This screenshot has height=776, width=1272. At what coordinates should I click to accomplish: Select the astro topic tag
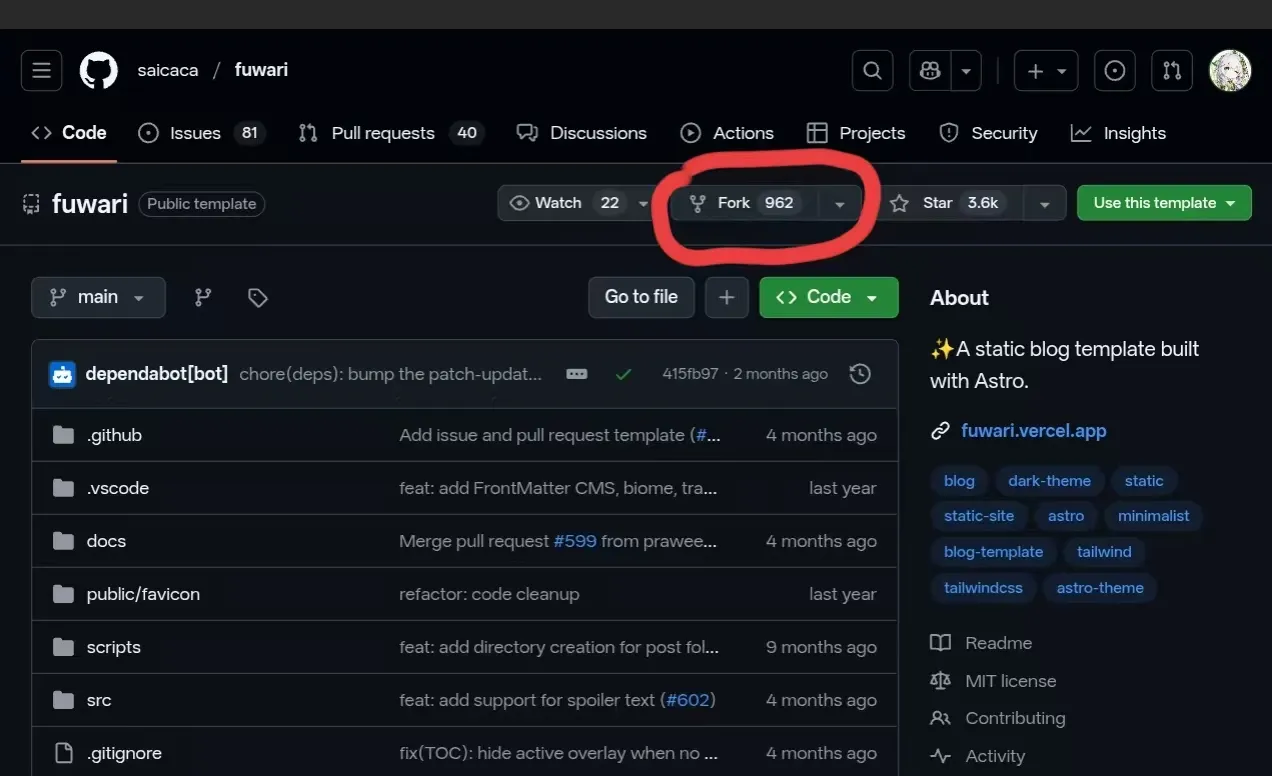pos(1066,516)
